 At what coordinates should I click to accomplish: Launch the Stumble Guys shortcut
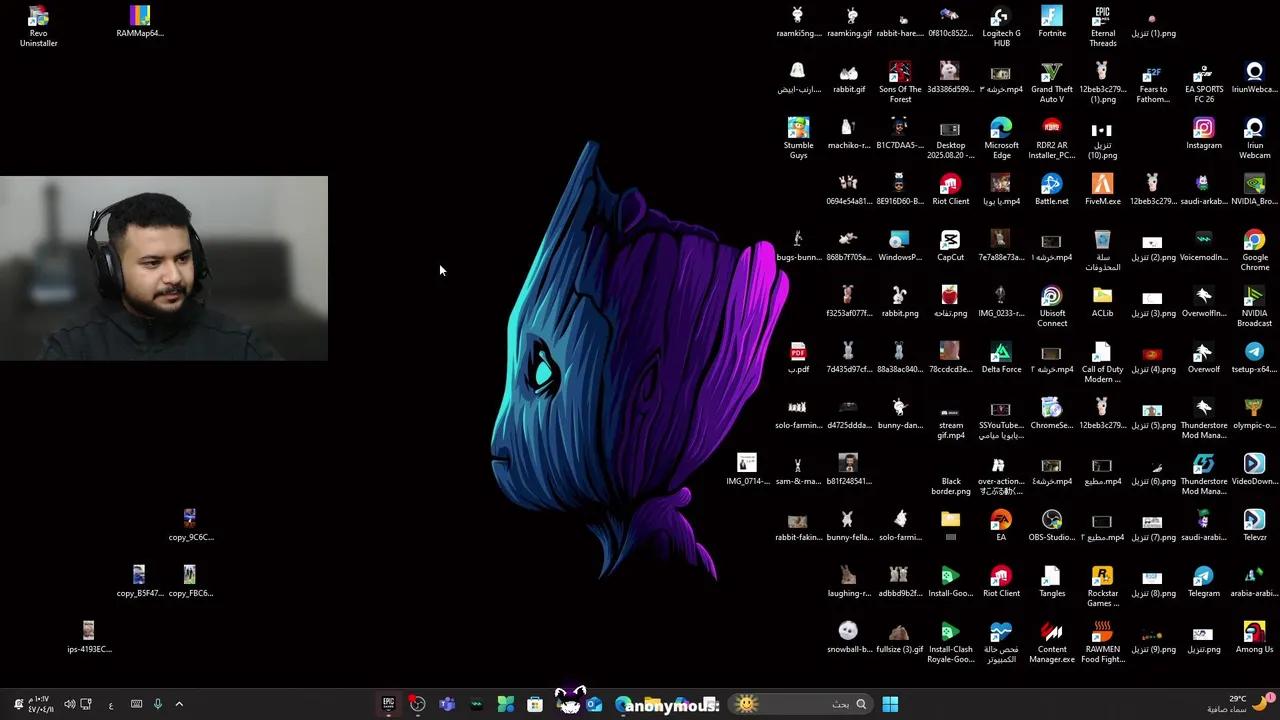click(x=798, y=138)
